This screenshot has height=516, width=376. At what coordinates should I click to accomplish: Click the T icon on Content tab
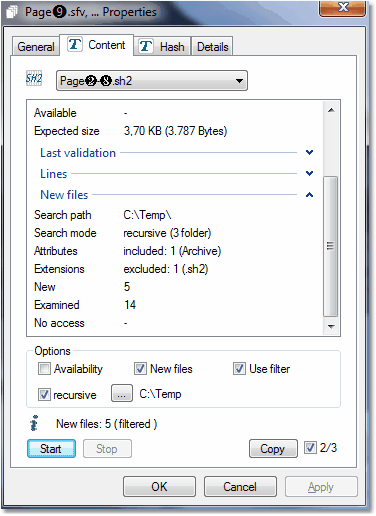click(x=75, y=44)
